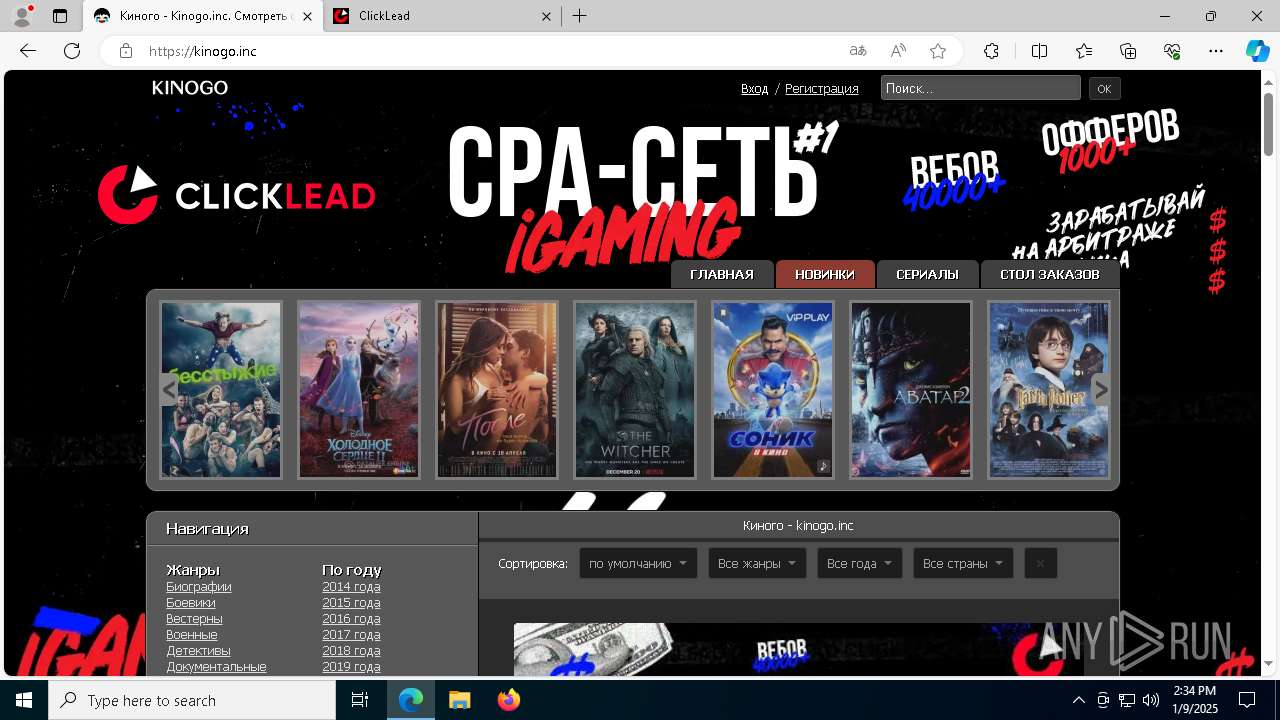Open the ГЛАВНАЯ menu tab

(x=722, y=274)
